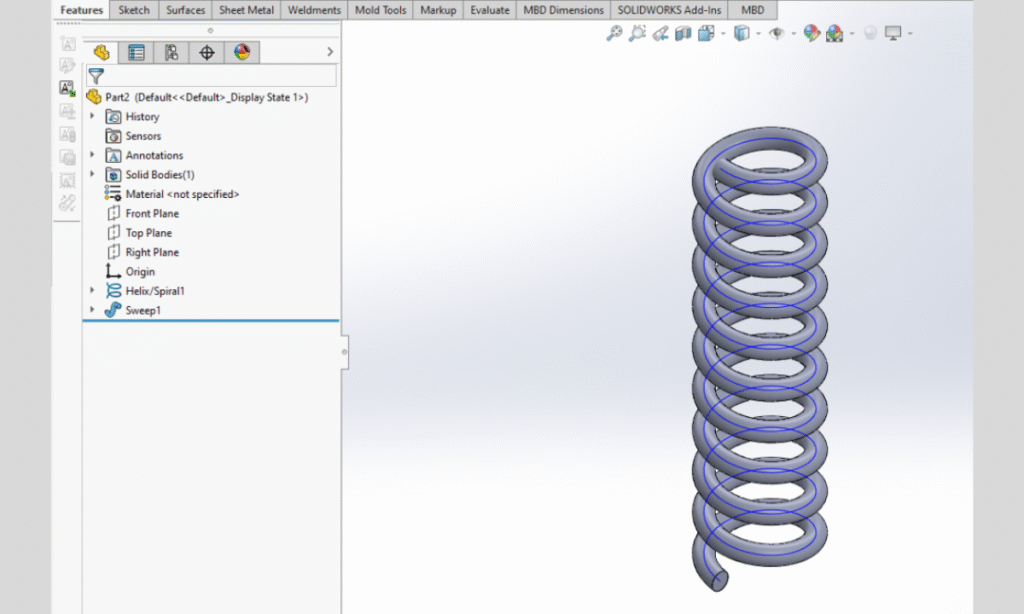The image size is (1024, 614).
Task: Expand the History folder
Action: [x=91, y=116]
